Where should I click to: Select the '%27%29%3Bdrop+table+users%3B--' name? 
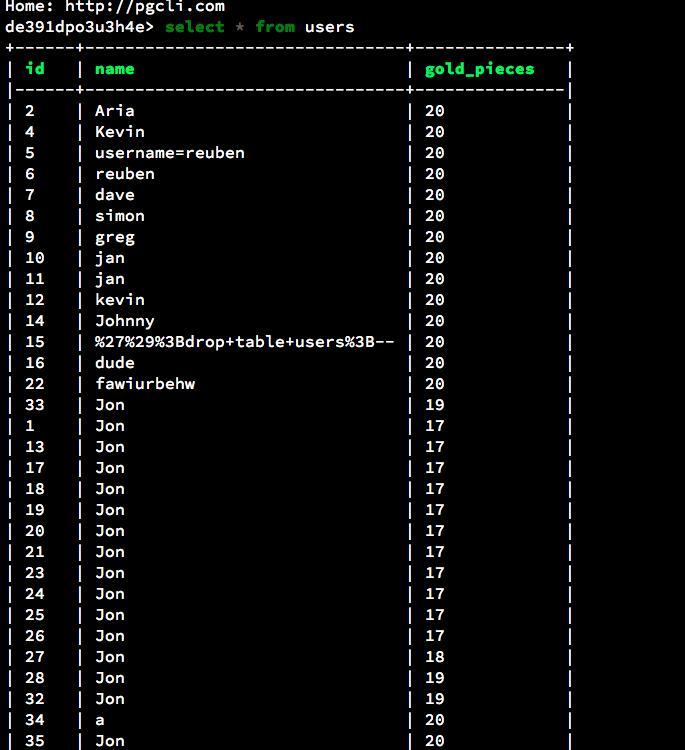tap(244, 342)
